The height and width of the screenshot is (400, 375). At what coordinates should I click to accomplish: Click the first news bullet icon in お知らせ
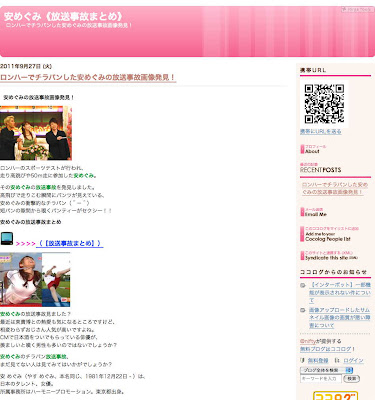[x=303, y=286]
